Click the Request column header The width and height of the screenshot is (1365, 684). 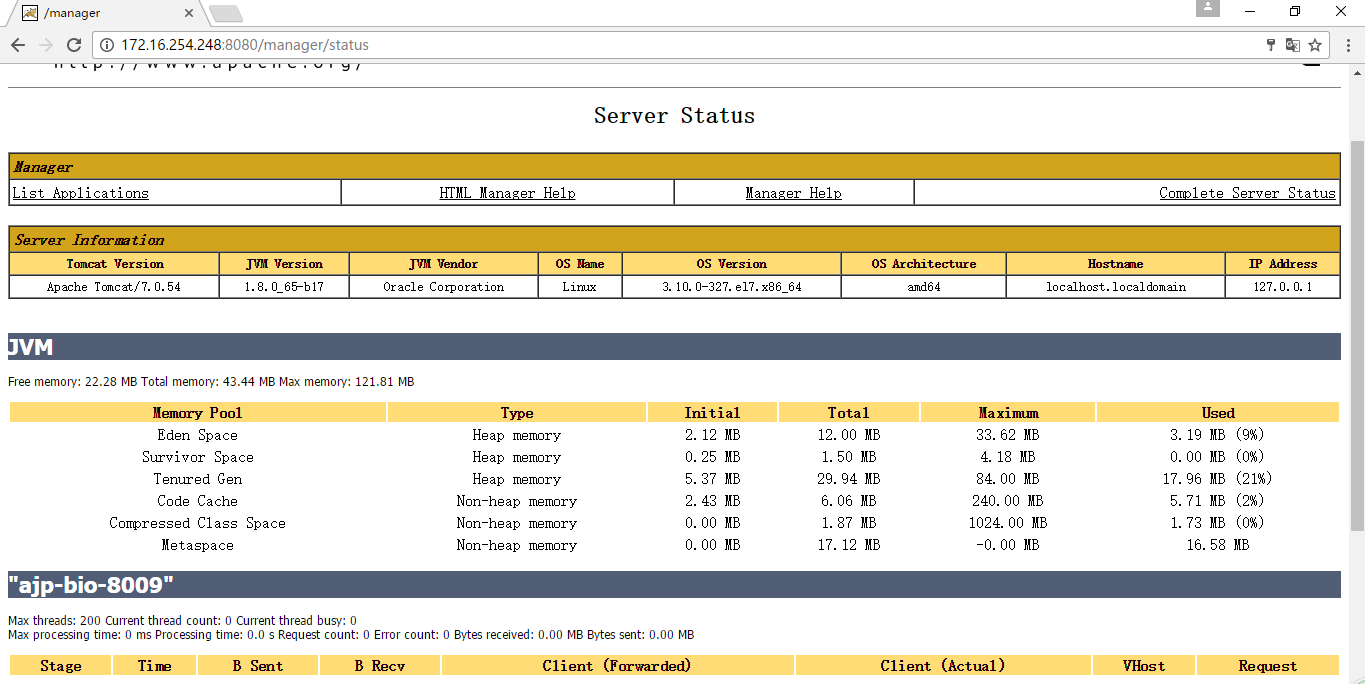1268,666
